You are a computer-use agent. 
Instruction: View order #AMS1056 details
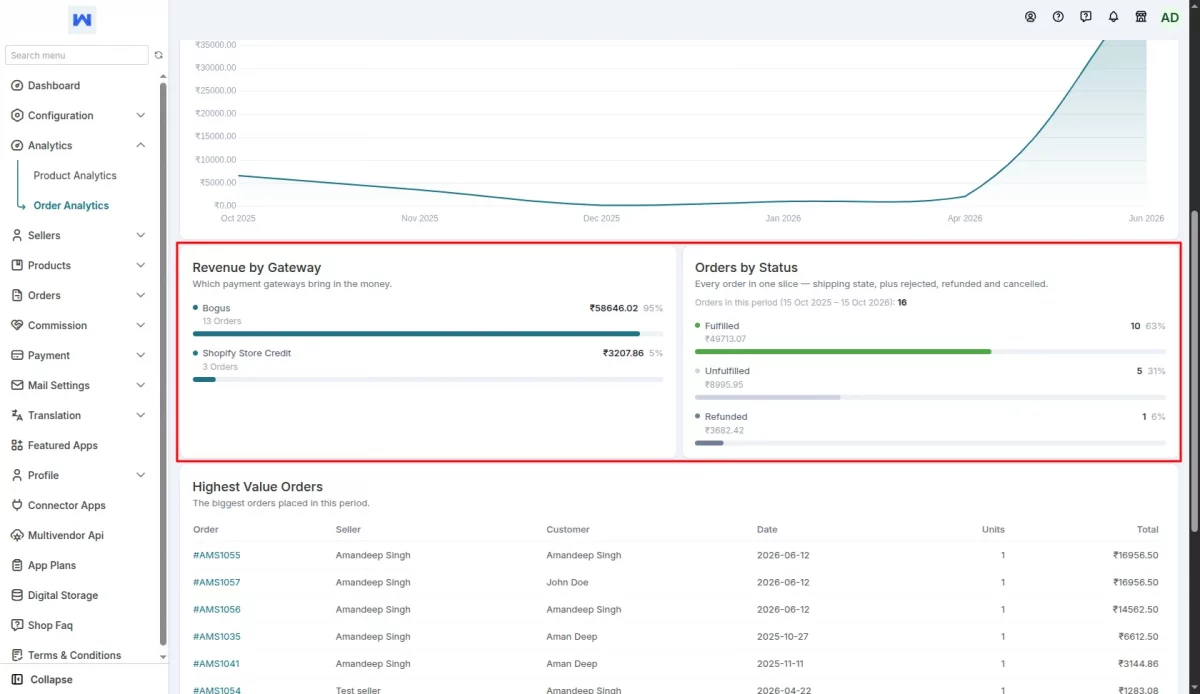coord(216,609)
